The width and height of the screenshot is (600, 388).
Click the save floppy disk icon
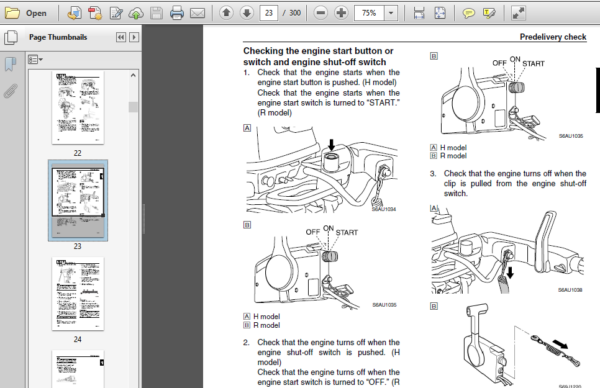click(156, 13)
